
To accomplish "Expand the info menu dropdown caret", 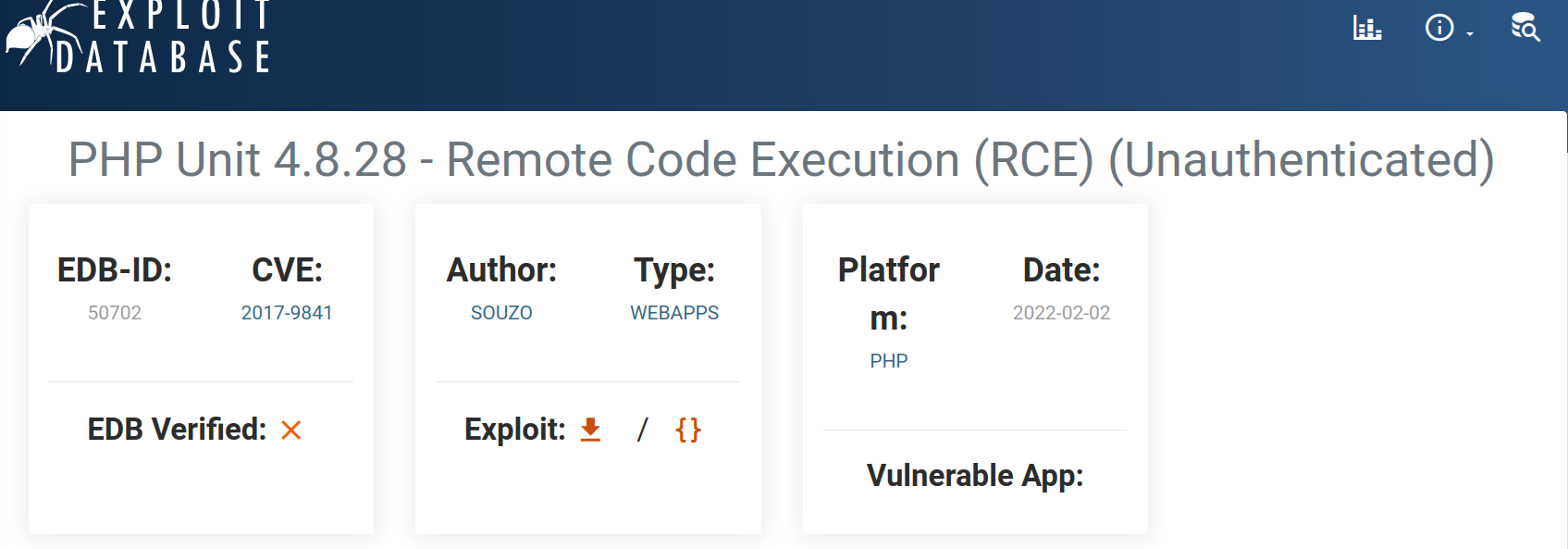I will tap(1470, 34).
